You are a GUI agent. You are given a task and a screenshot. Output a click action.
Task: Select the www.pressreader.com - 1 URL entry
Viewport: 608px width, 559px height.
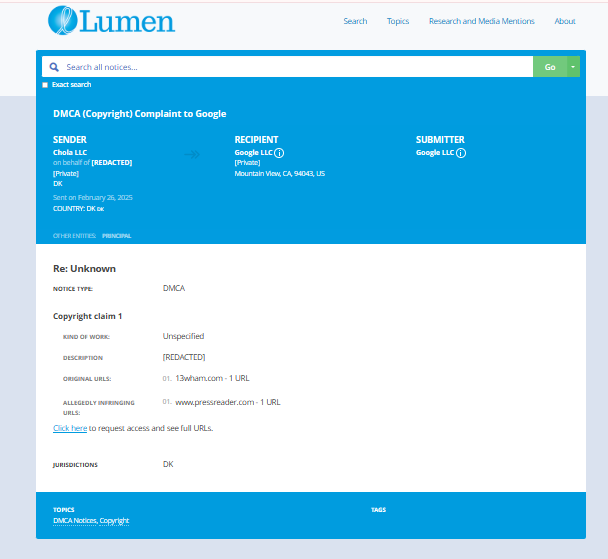tap(228, 402)
